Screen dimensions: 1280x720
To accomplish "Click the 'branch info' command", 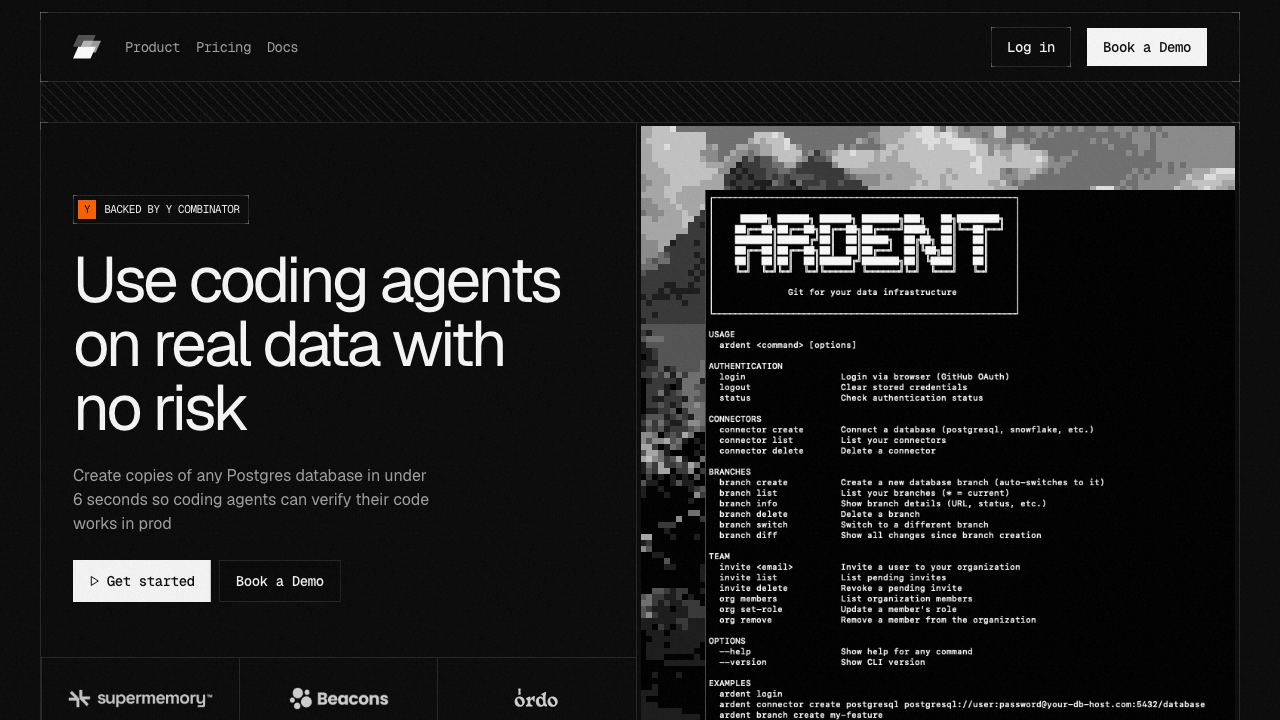I will tap(748, 503).
